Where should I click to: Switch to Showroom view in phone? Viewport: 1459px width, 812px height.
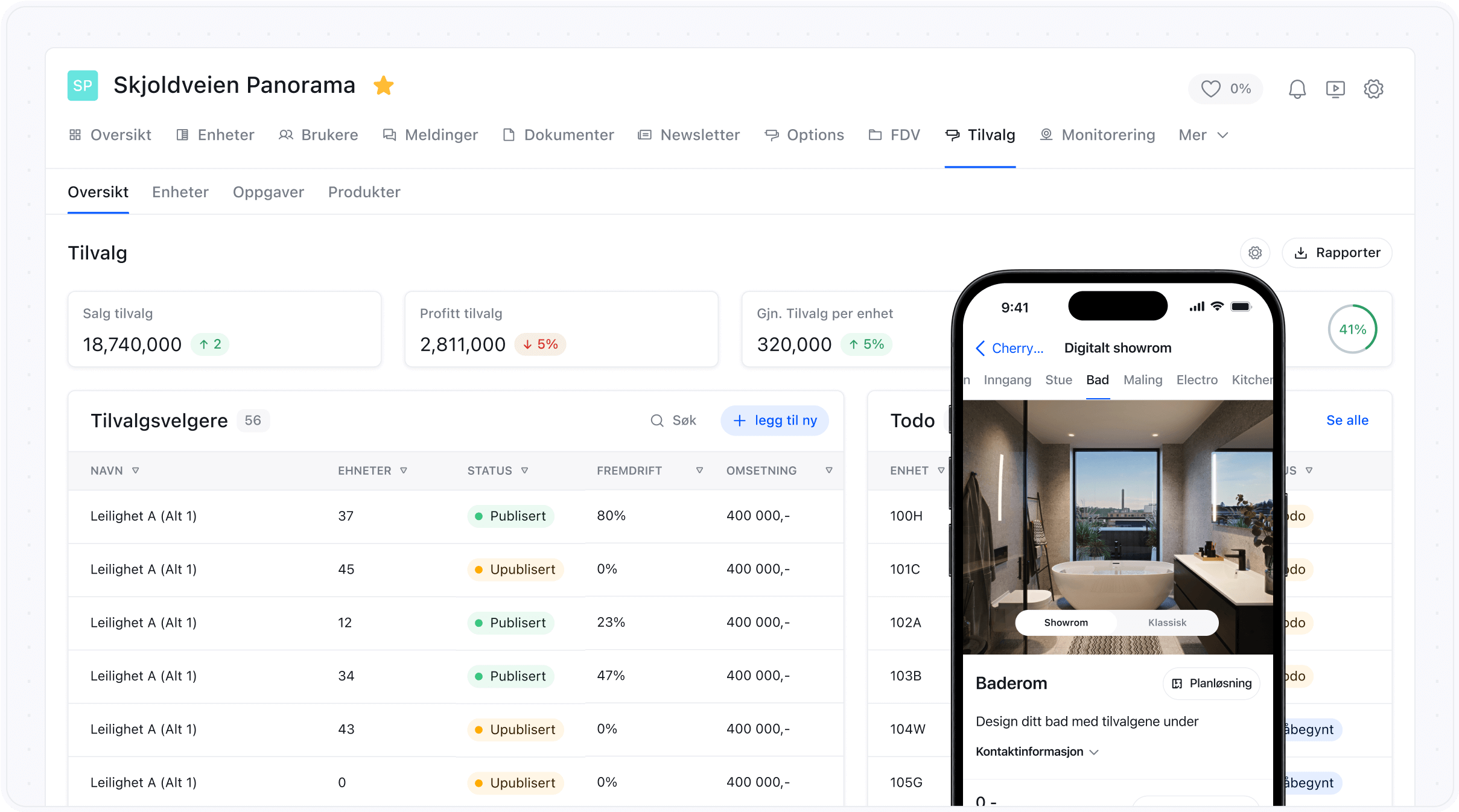(x=1066, y=623)
